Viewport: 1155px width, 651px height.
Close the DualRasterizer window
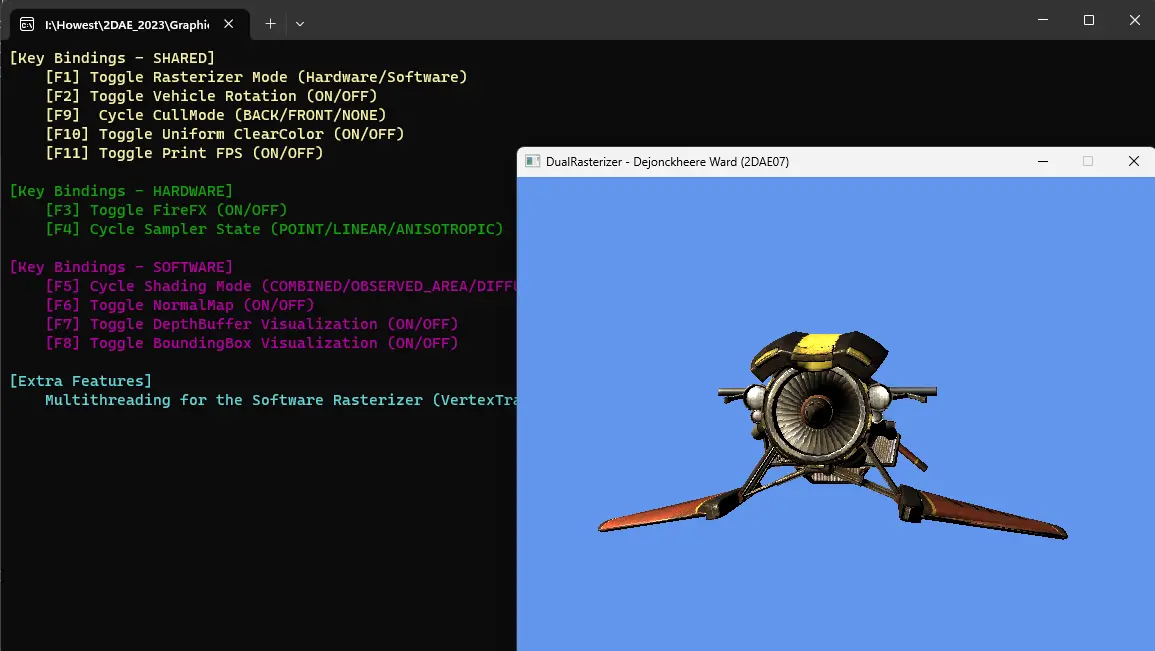click(1133, 161)
